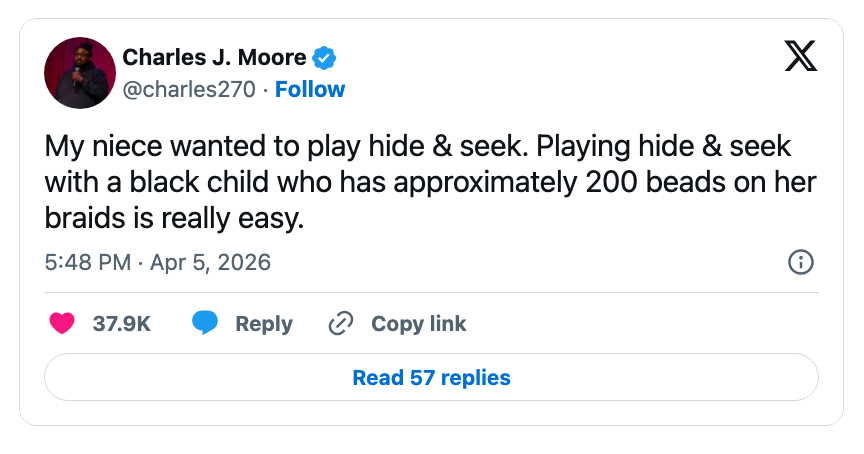This screenshot has width=864, height=454.
Task: Click the tweet's first line of text
Action: pos(418,146)
